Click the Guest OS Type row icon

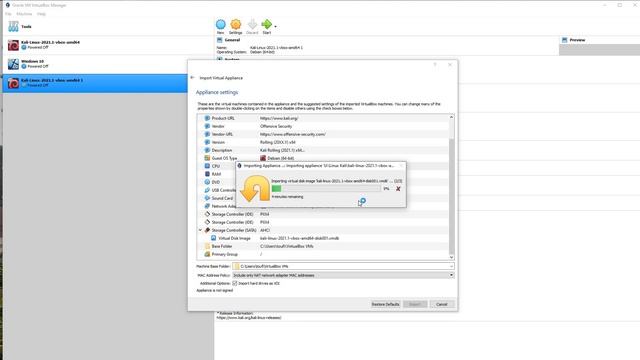207,158
